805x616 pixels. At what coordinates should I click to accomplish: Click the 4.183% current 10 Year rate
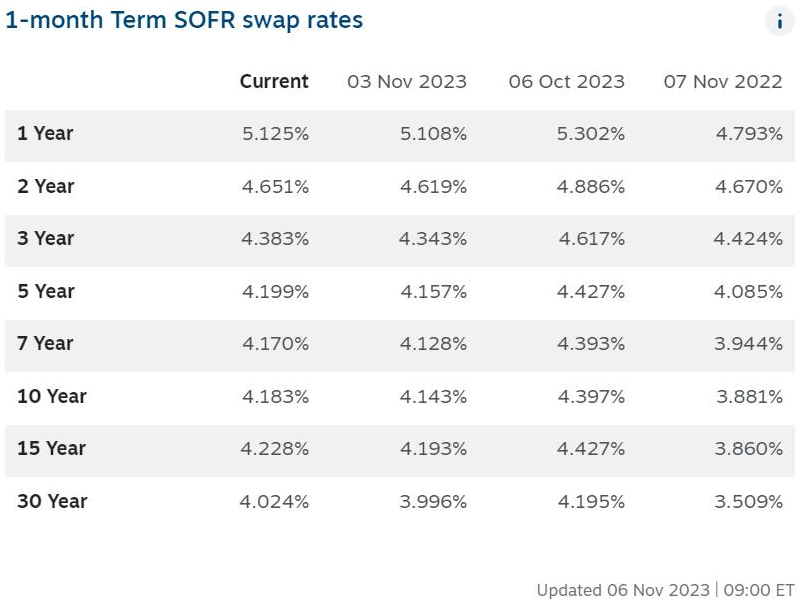coord(275,396)
